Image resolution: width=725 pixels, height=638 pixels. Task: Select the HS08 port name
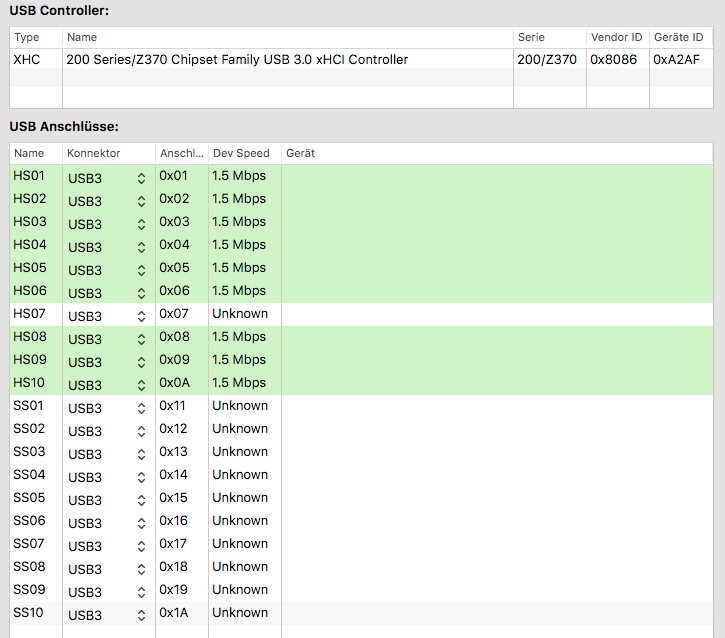[x=30, y=337]
